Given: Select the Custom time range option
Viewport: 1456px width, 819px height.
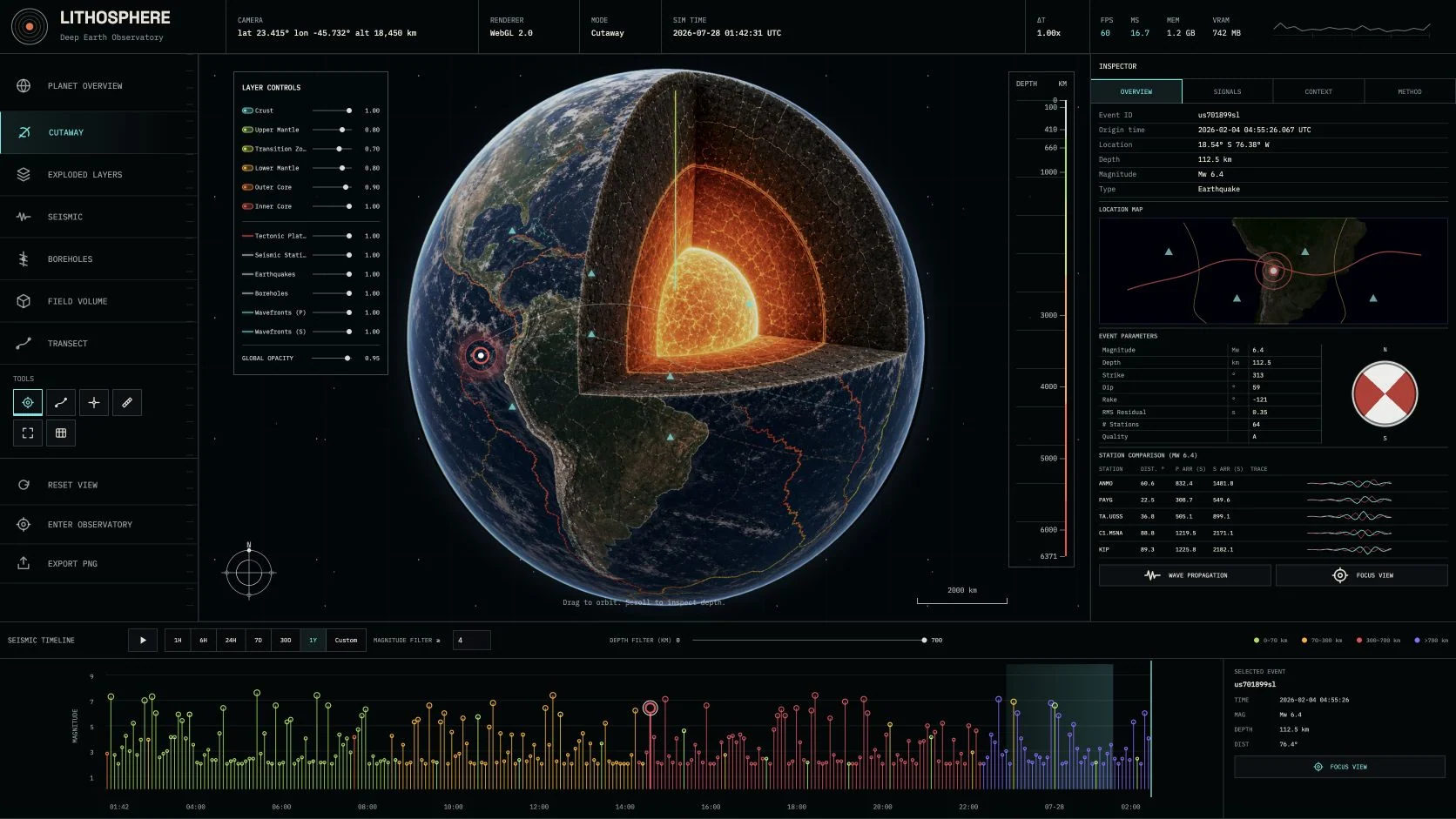Looking at the screenshot, I should [346, 640].
